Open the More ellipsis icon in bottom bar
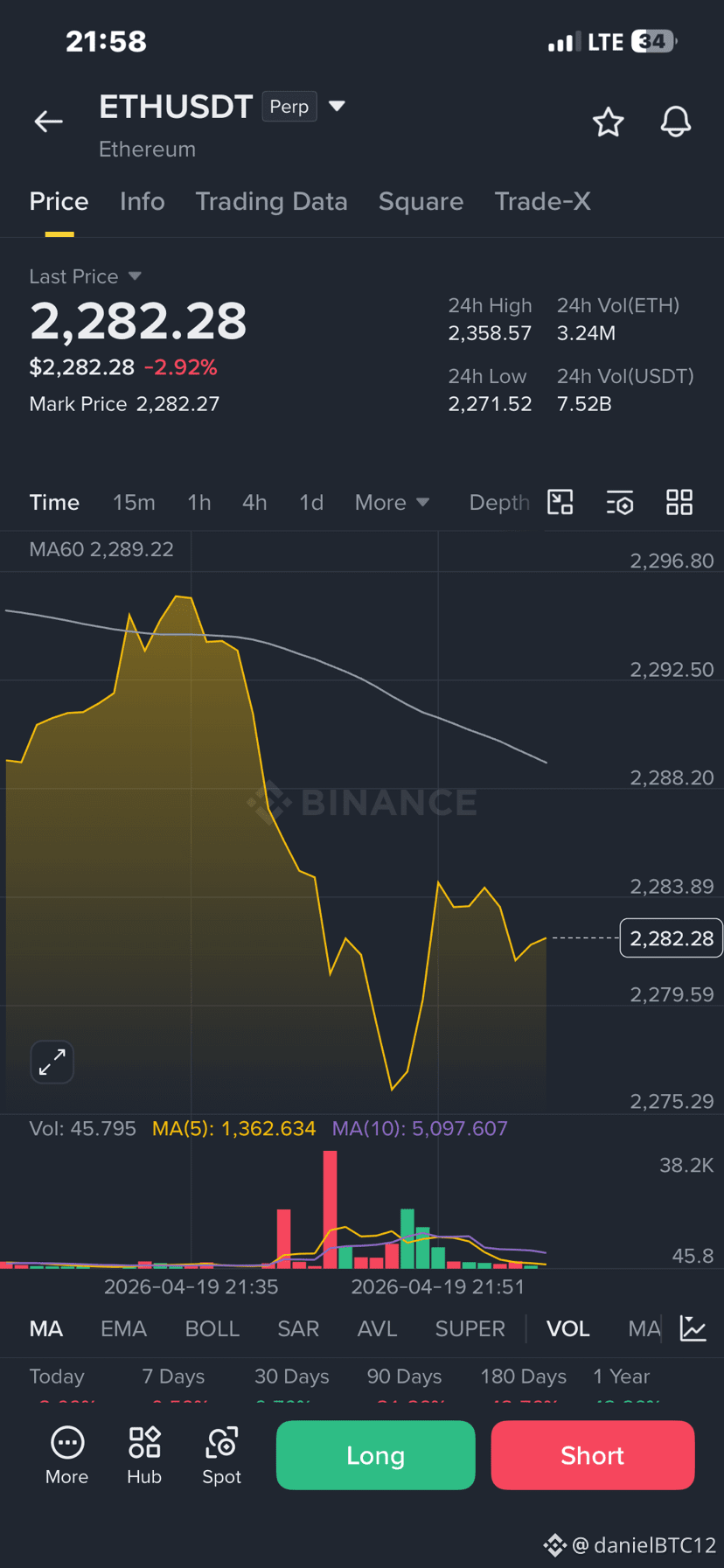 coord(67,1455)
